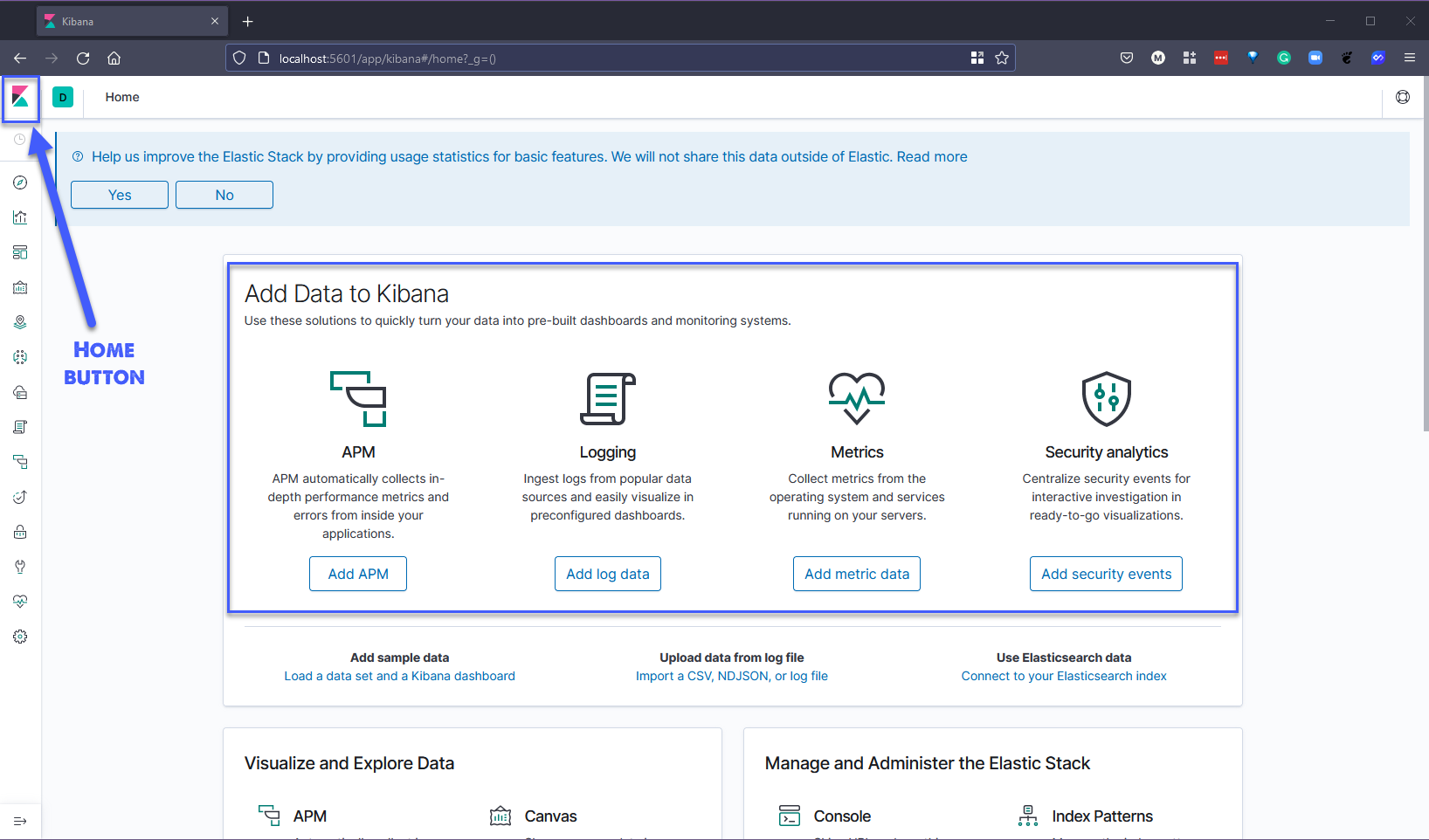Open recently viewed clock menu
The image size is (1429, 840).
[x=20, y=140]
